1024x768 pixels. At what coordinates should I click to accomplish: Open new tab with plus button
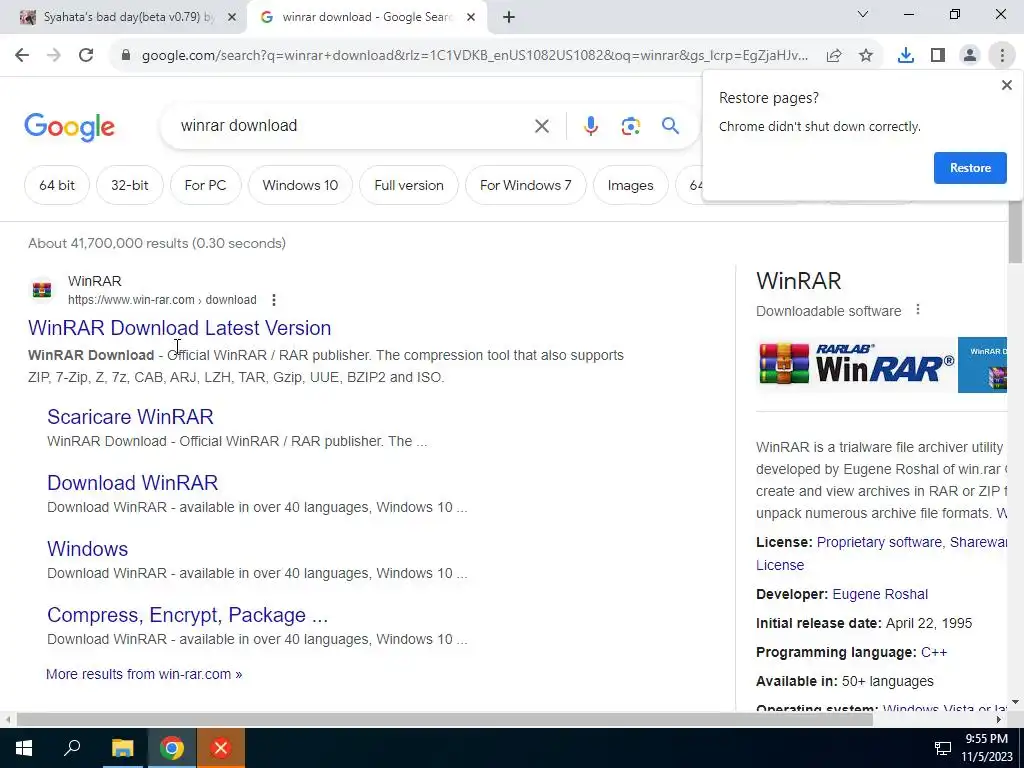(x=509, y=18)
